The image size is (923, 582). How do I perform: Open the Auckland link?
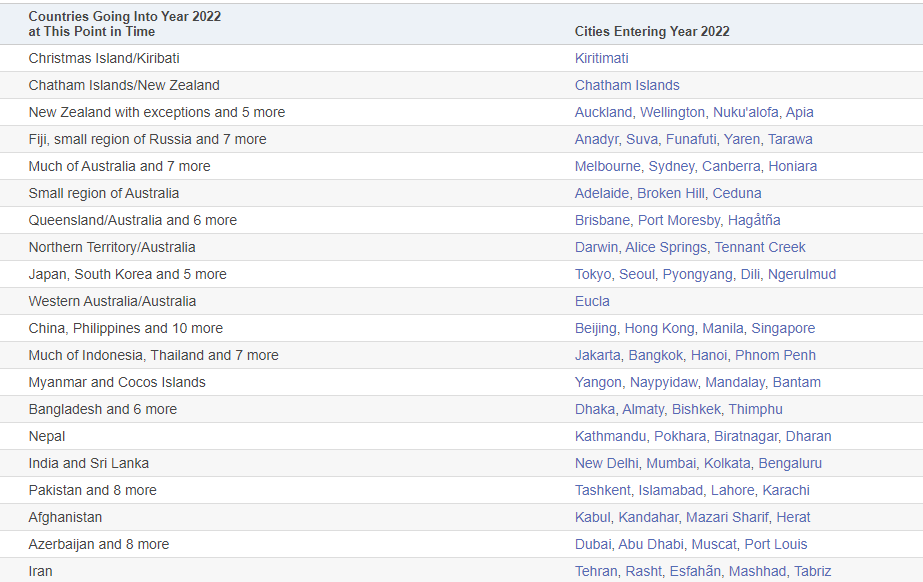point(603,112)
